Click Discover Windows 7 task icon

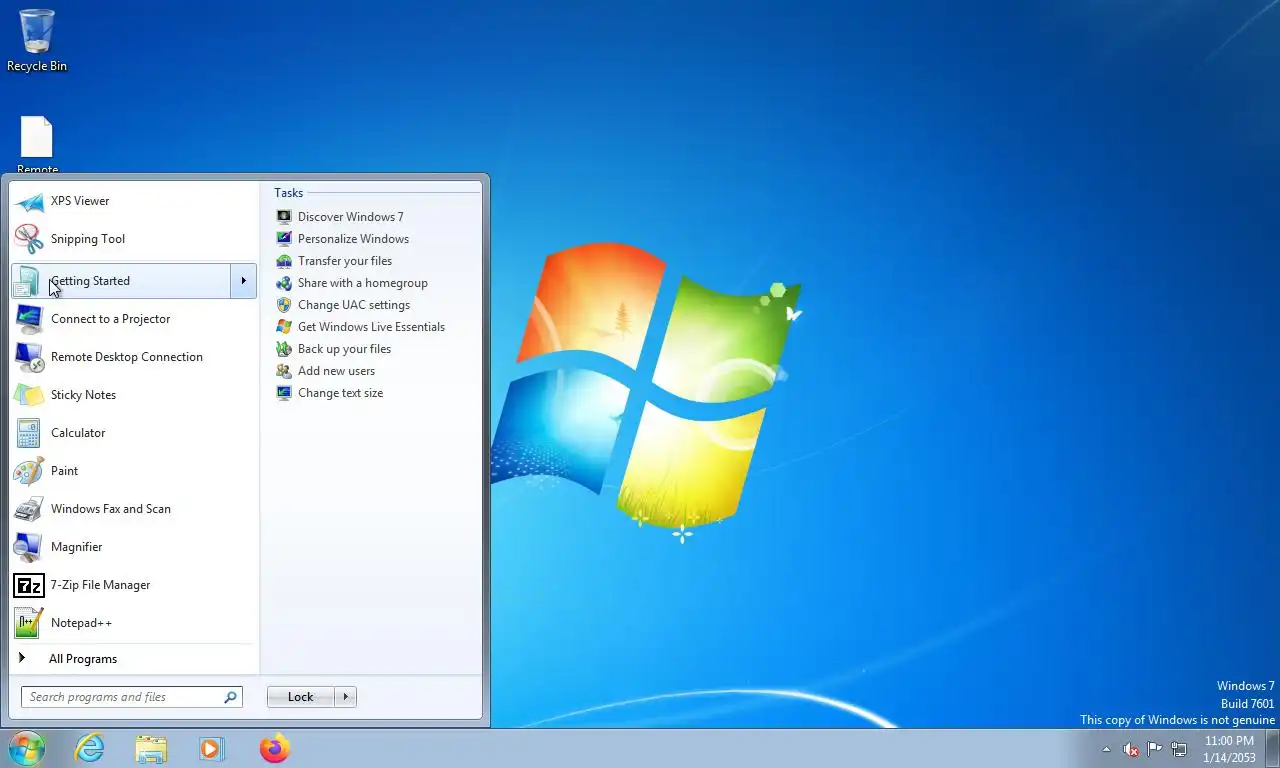pyautogui.click(x=284, y=217)
